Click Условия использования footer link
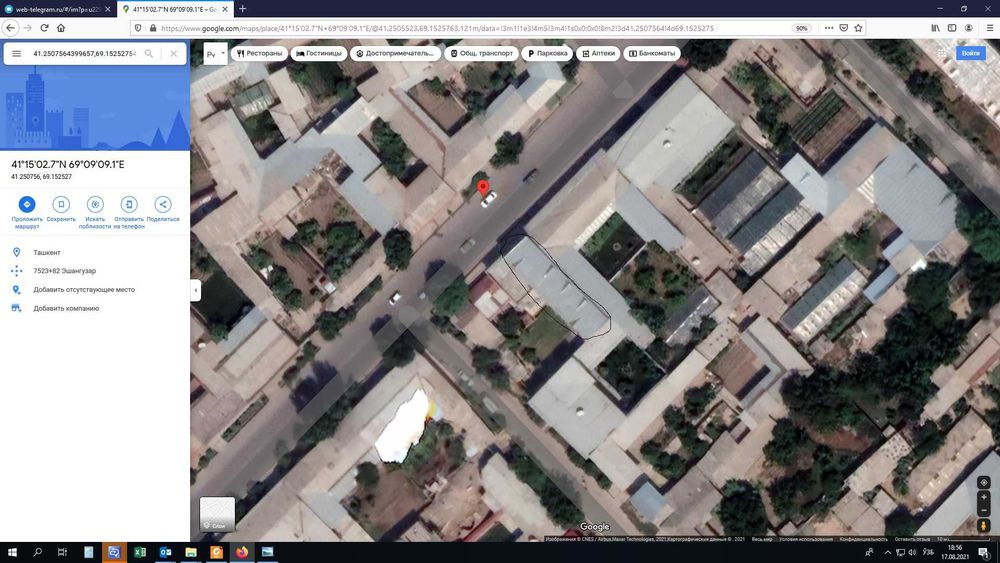 [x=805, y=539]
